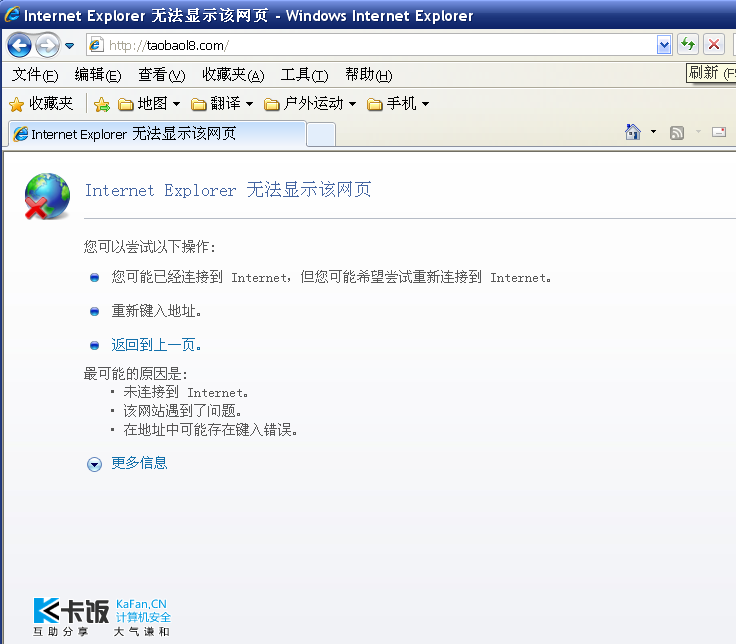Click the add to favorites bar star icon
736x644 pixels.
101,104
